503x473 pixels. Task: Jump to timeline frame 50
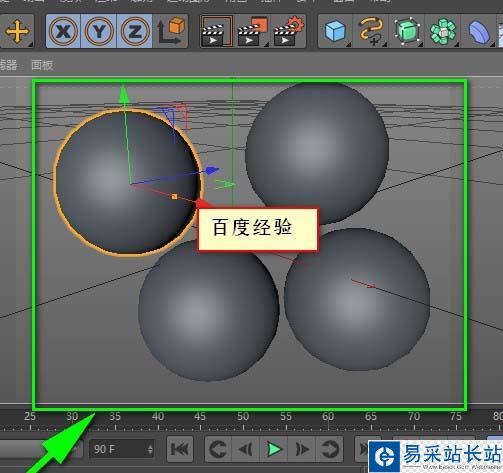coord(243,417)
